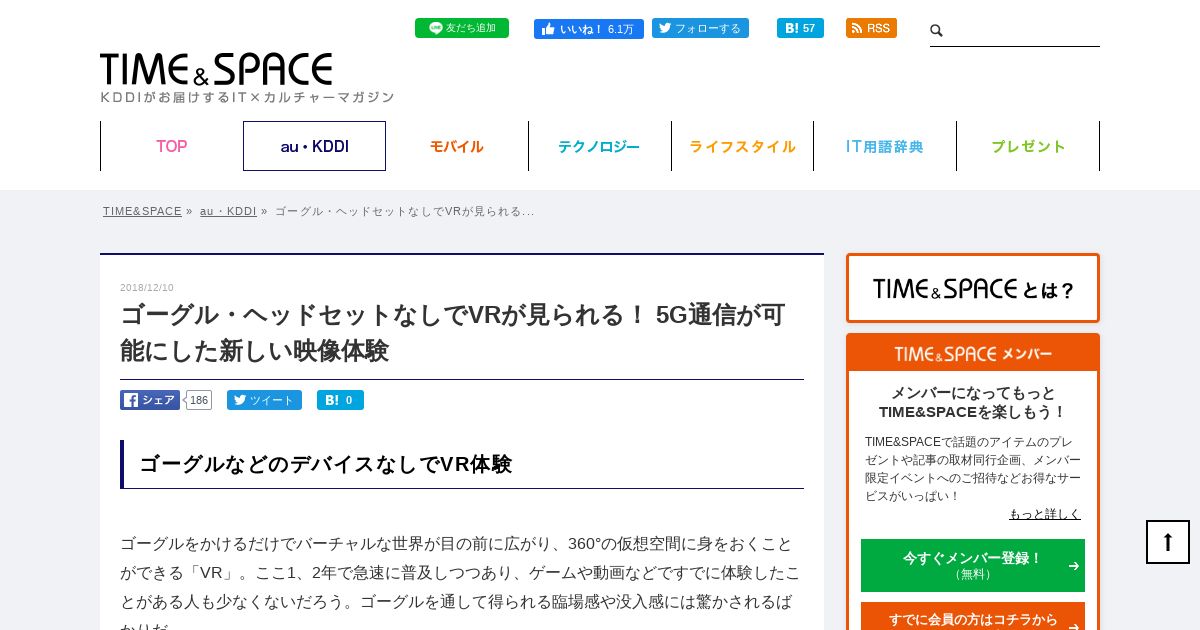1200x630 pixels.
Task: Share article with Facebook シェア button
Action: pyautogui.click(x=150, y=400)
